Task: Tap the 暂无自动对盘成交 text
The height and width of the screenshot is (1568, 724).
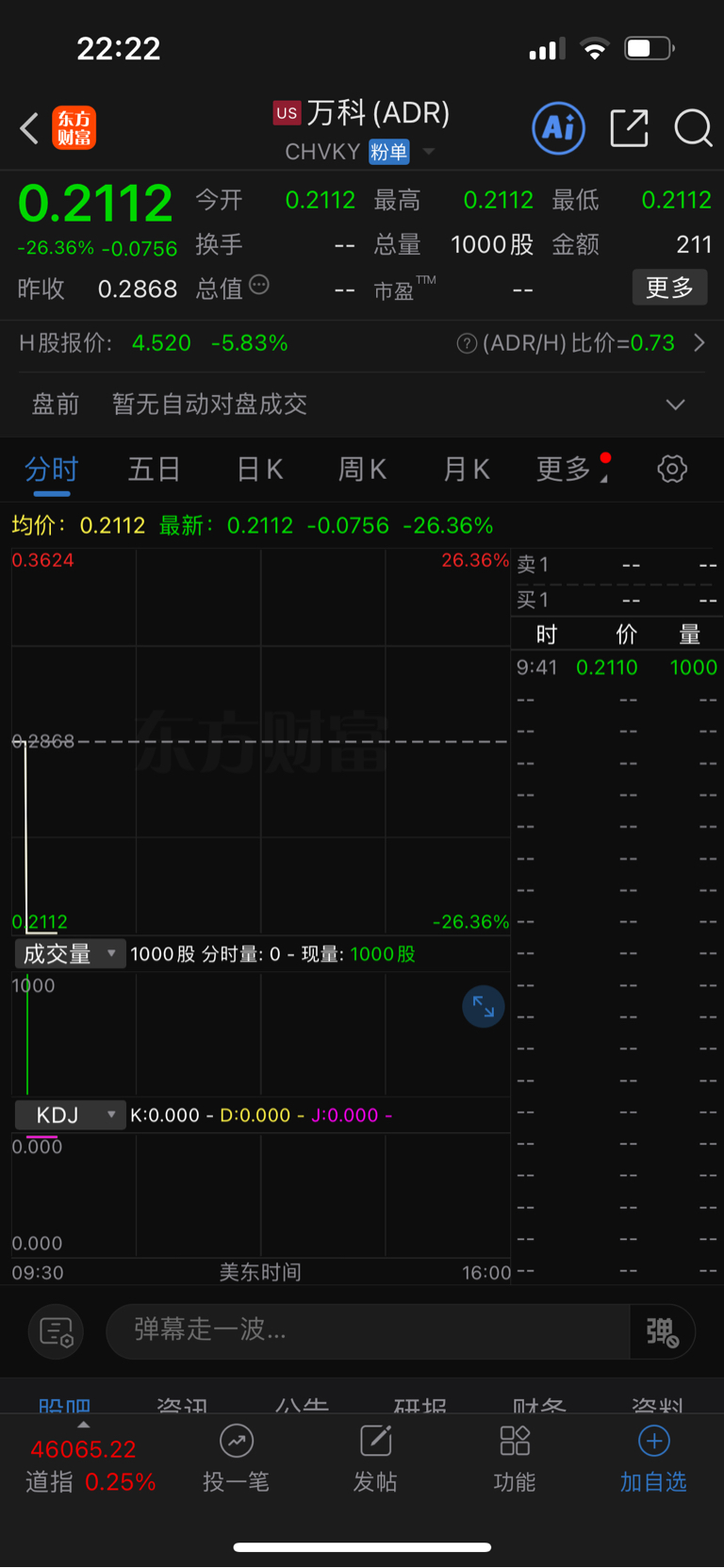Action: tap(209, 404)
